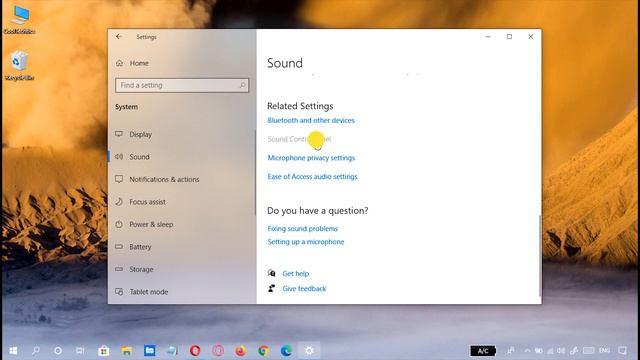
Task: Click the Get help link
Action: point(296,273)
